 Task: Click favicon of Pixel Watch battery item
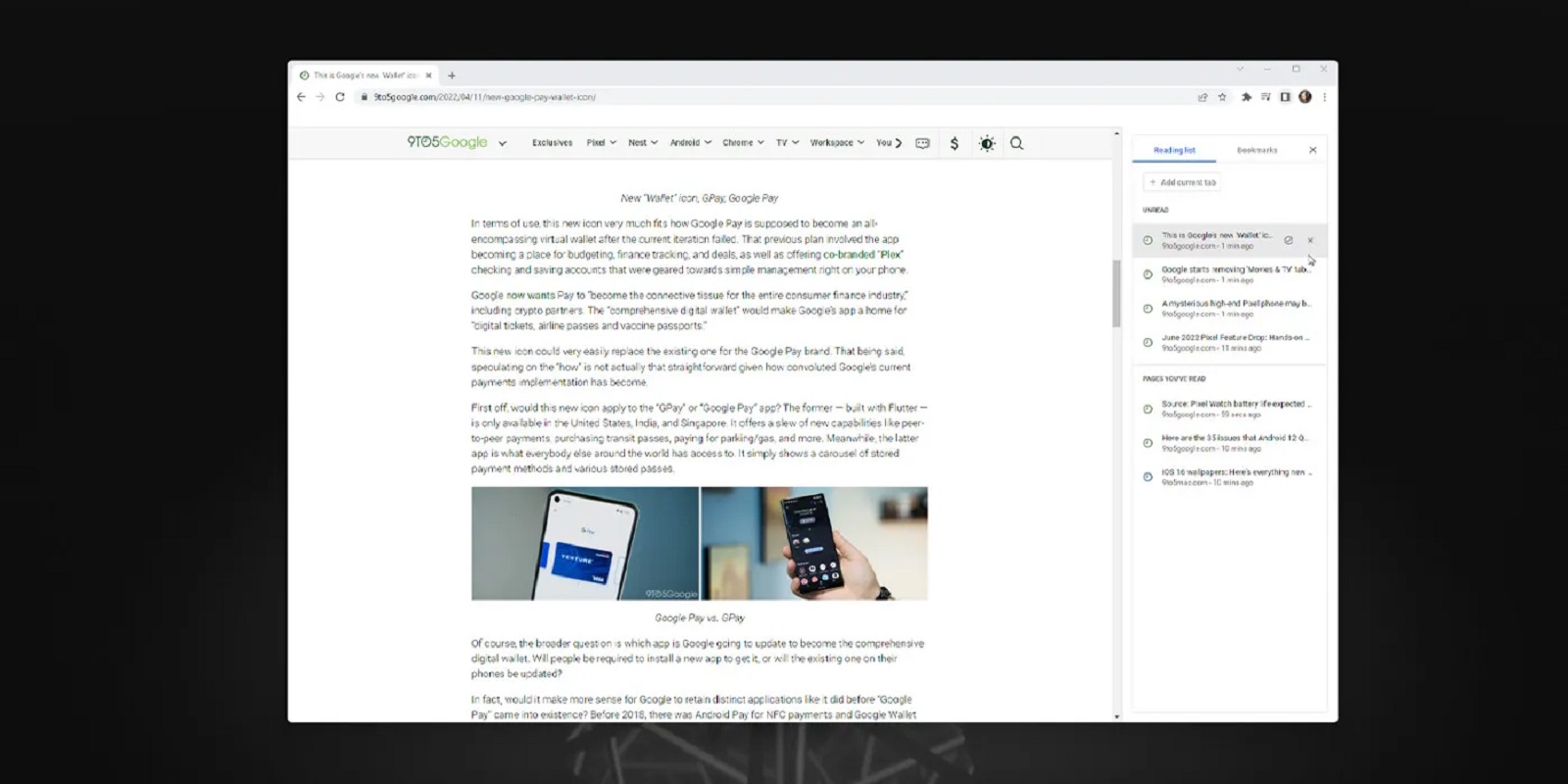[x=1148, y=409]
